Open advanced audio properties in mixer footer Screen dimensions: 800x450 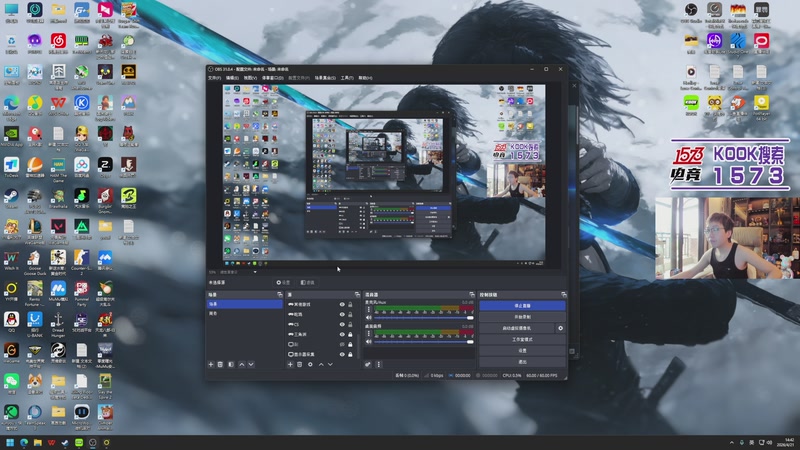click(x=367, y=364)
